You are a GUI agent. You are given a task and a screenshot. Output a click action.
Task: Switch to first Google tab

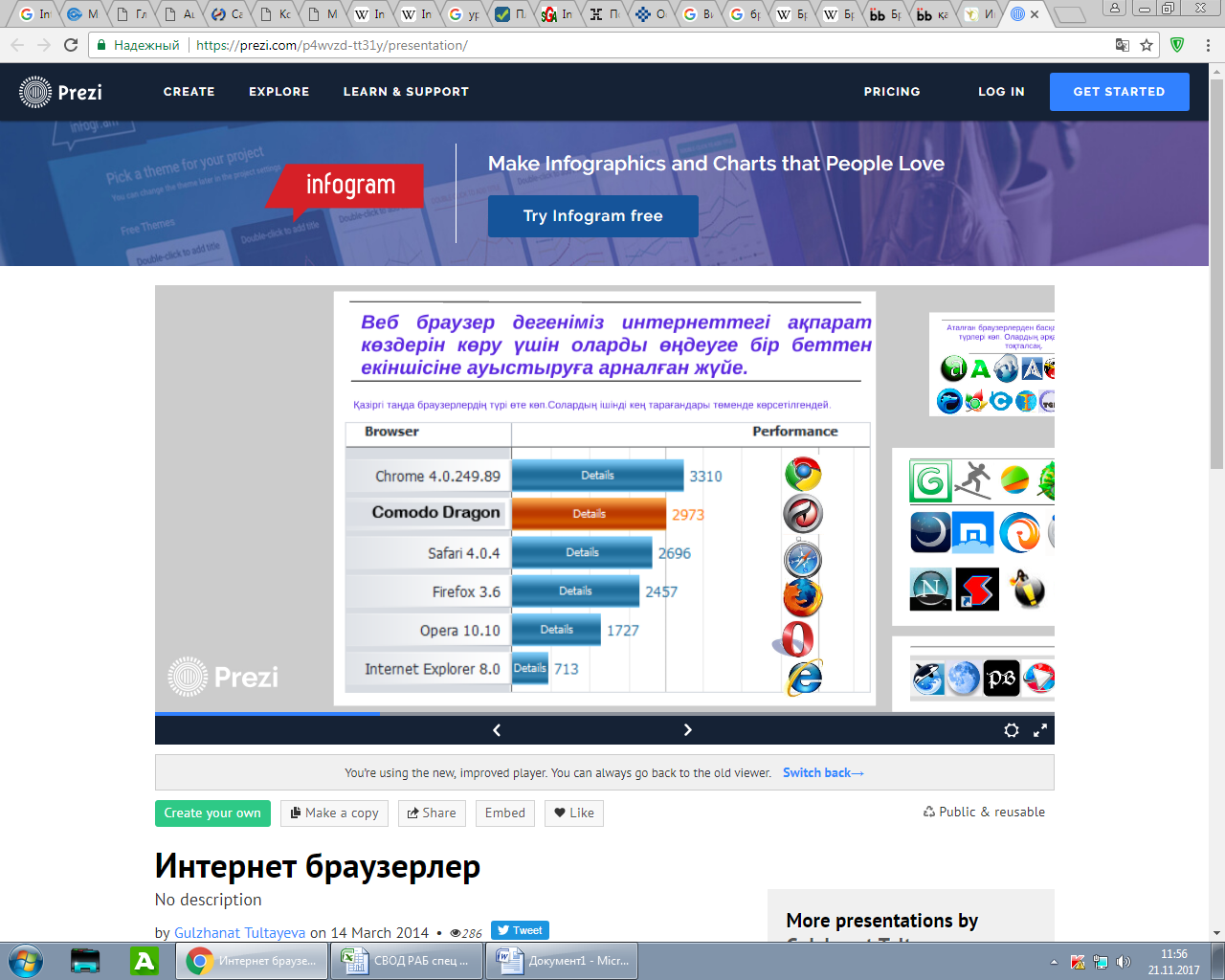33,14
